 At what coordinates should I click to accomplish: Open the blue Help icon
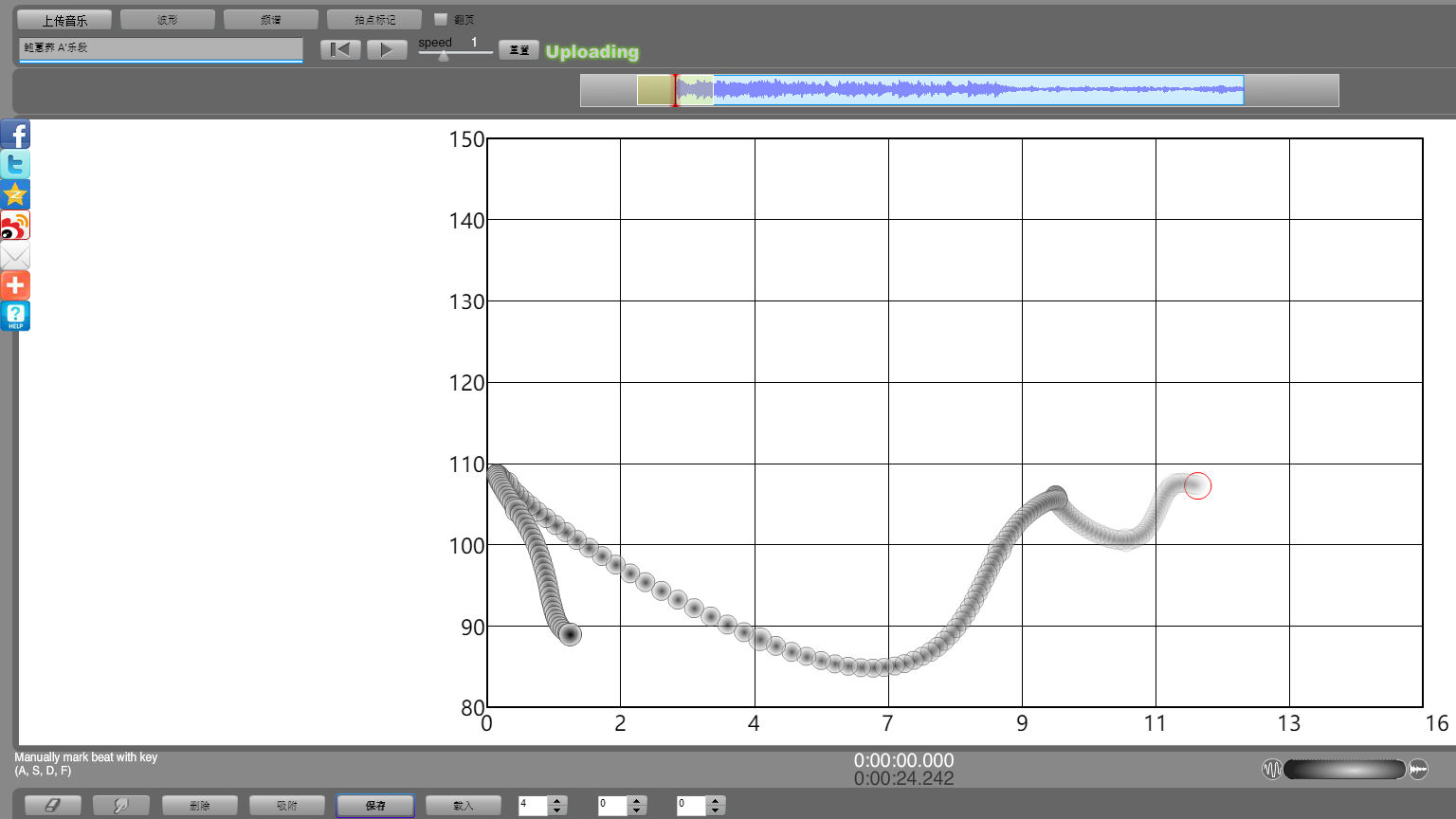point(15,316)
